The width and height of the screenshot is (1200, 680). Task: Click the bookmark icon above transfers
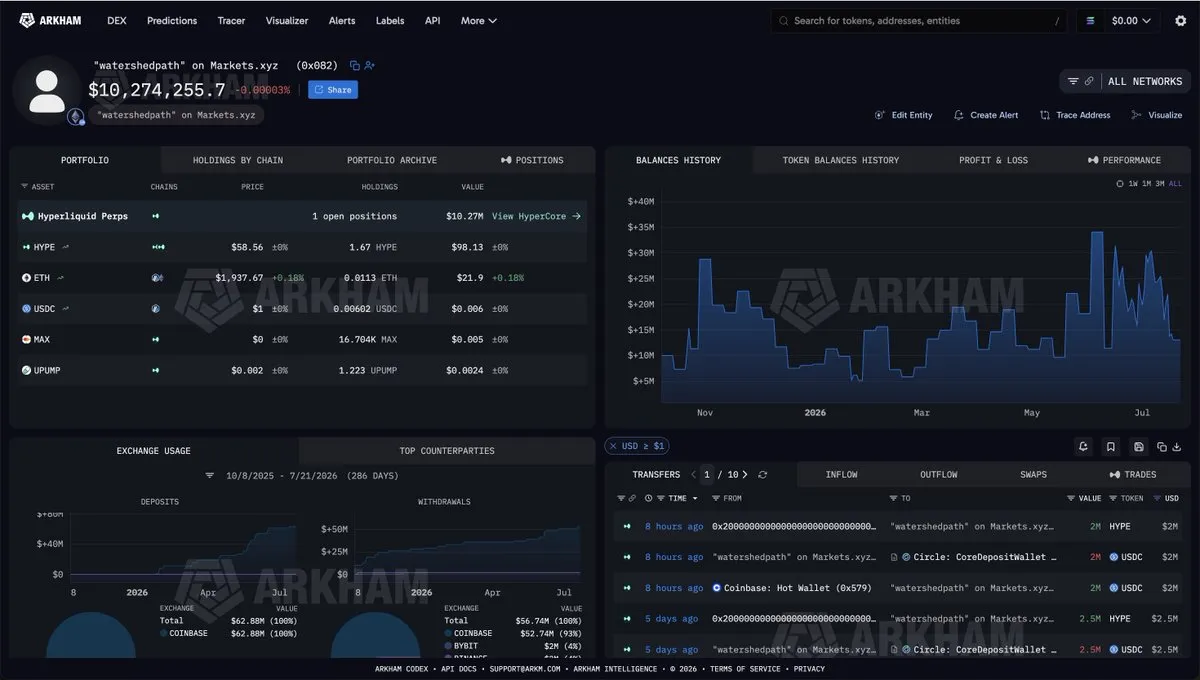pyautogui.click(x=1110, y=446)
